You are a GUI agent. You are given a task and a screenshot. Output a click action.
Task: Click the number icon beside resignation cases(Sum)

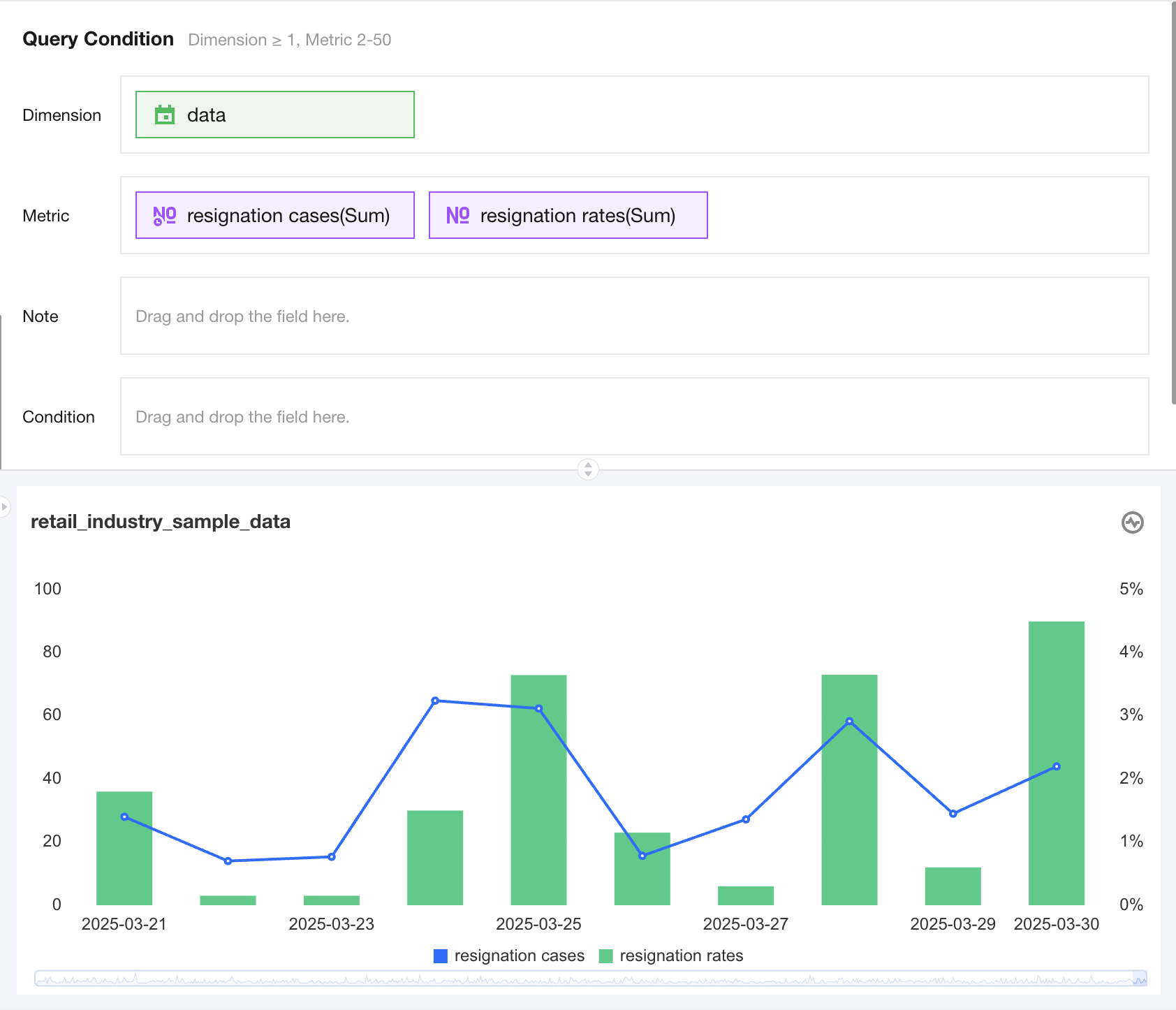(x=165, y=215)
